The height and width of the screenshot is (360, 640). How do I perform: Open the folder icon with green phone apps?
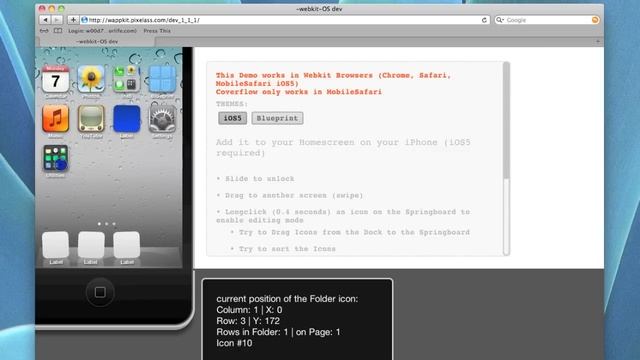click(x=127, y=79)
